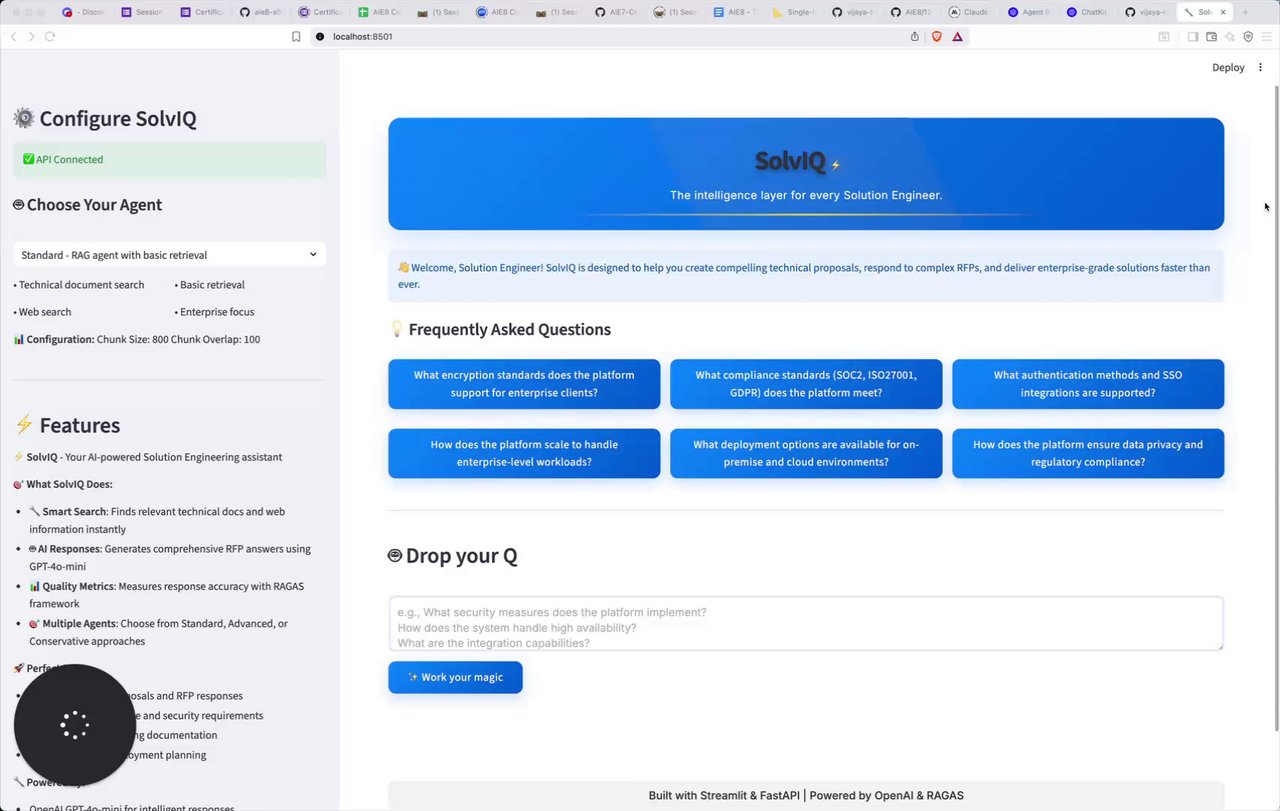Ask the data privacy and regulatory FAQ

coord(1088,453)
